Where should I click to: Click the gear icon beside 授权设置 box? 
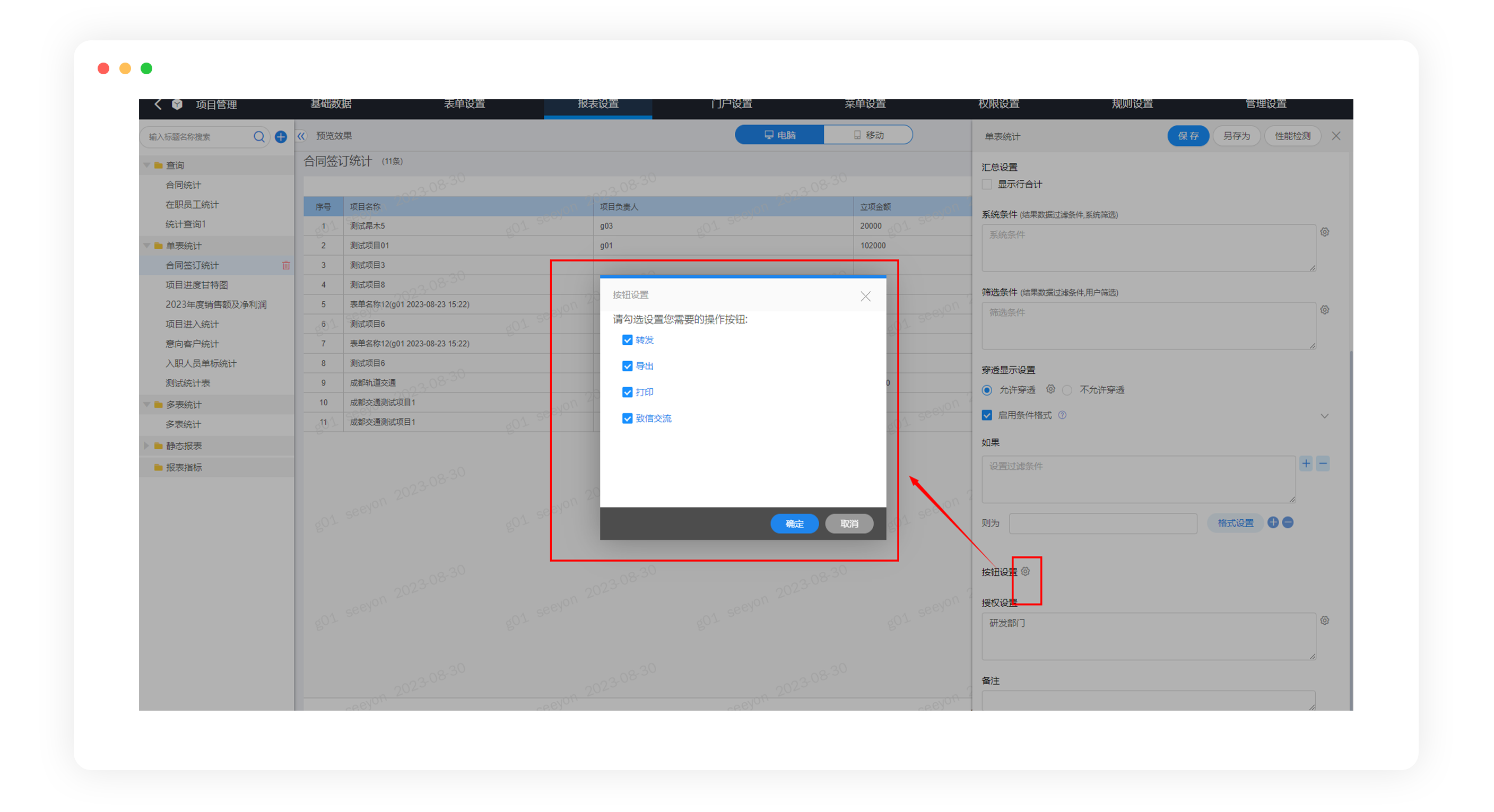pos(1325,621)
